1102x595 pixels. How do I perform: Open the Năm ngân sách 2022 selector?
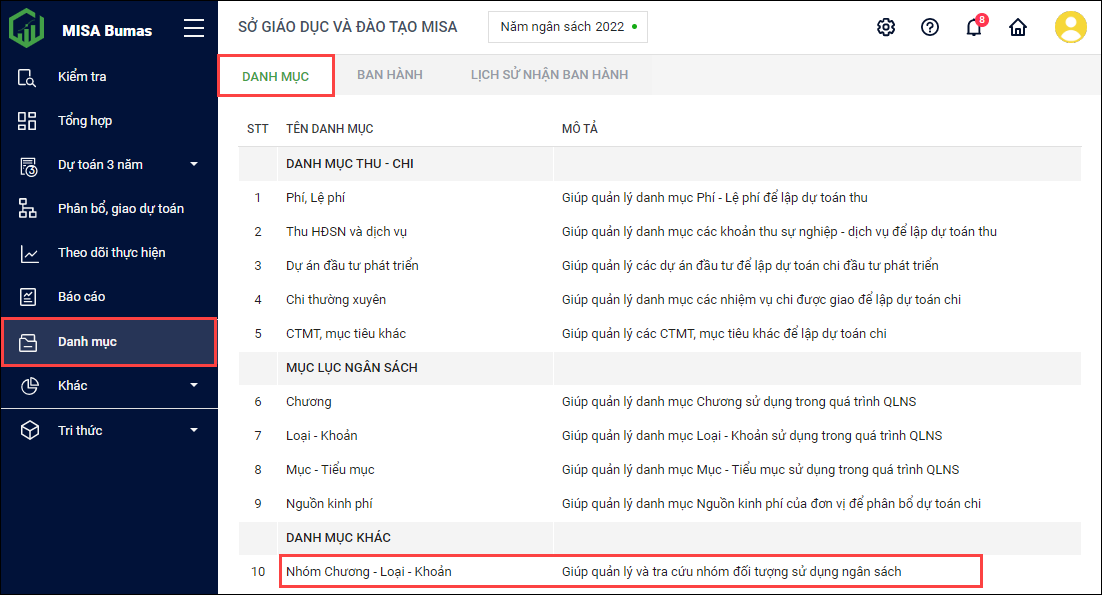tap(567, 27)
